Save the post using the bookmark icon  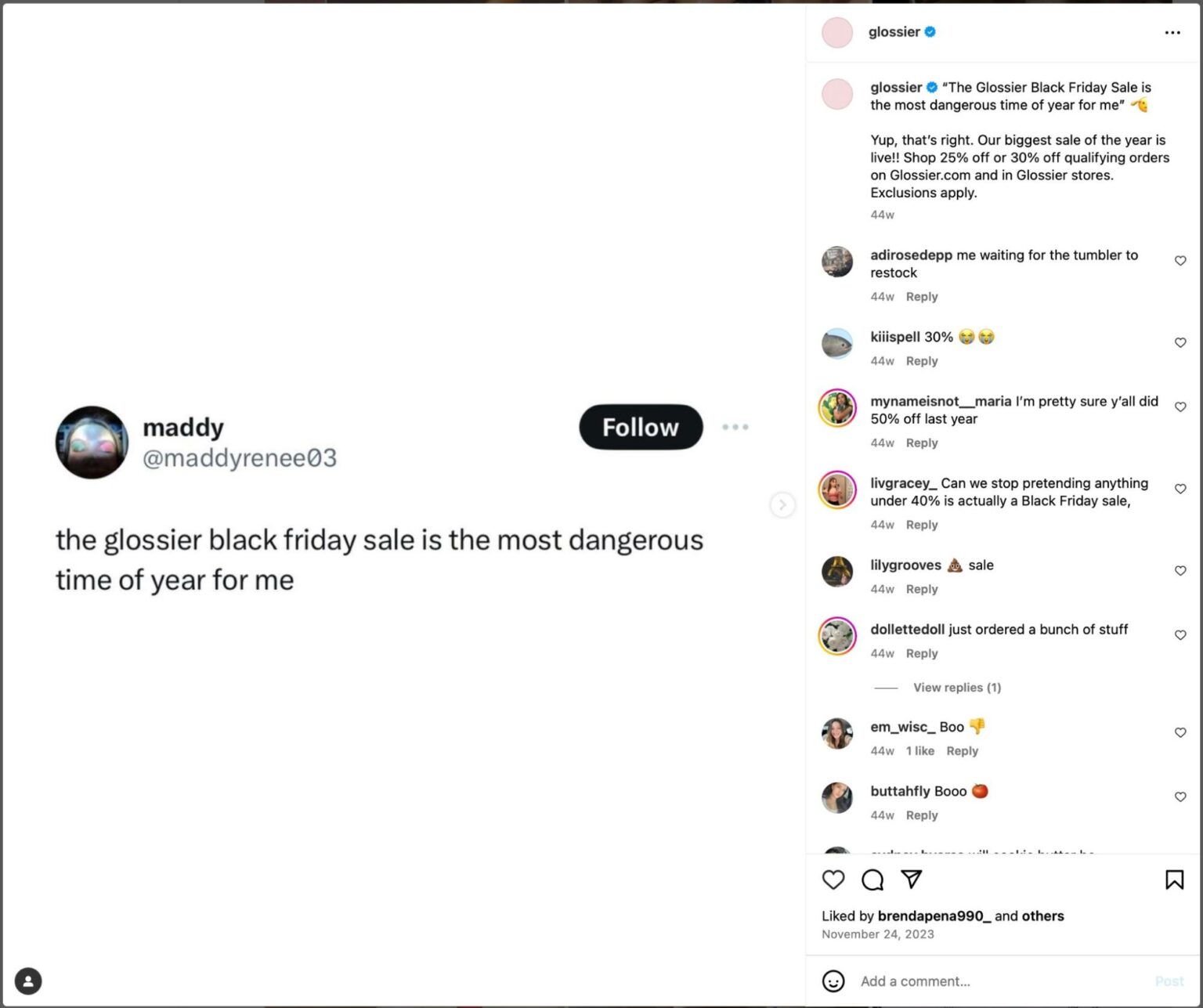pyautogui.click(x=1174, y=880)
